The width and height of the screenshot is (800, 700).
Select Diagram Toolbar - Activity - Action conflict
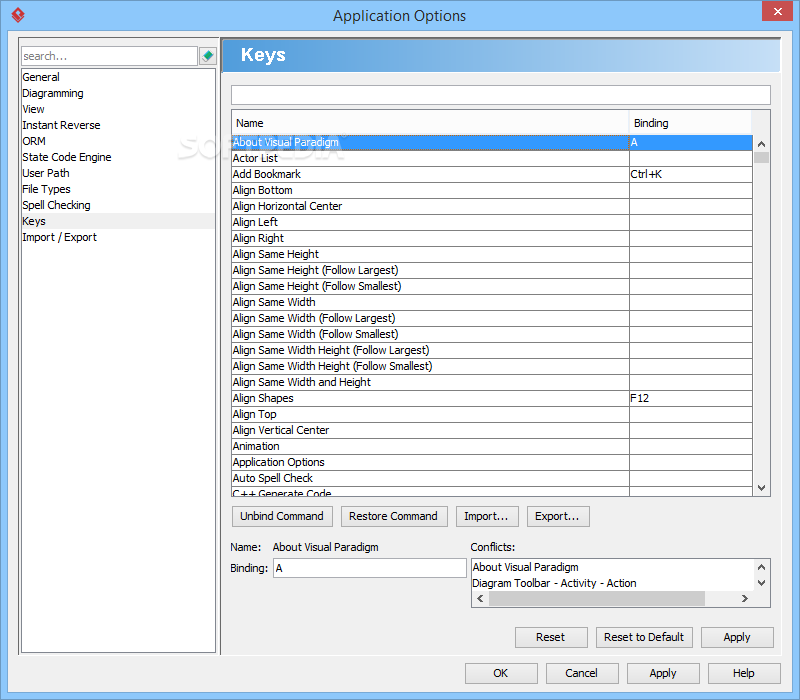coord(613,583)
